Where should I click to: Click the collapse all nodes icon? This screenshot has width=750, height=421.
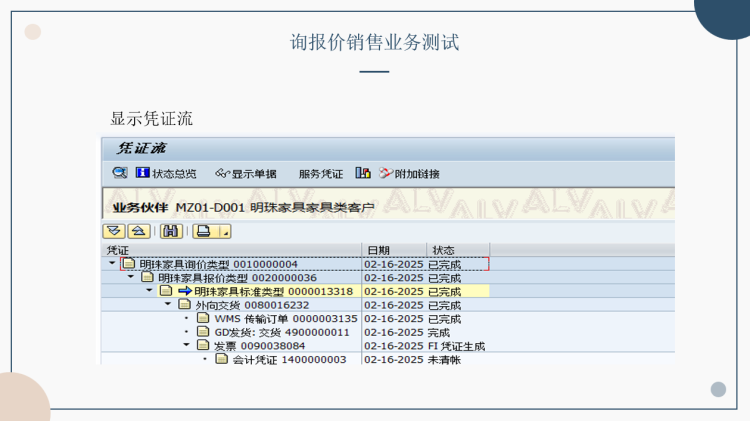point(139,232)
